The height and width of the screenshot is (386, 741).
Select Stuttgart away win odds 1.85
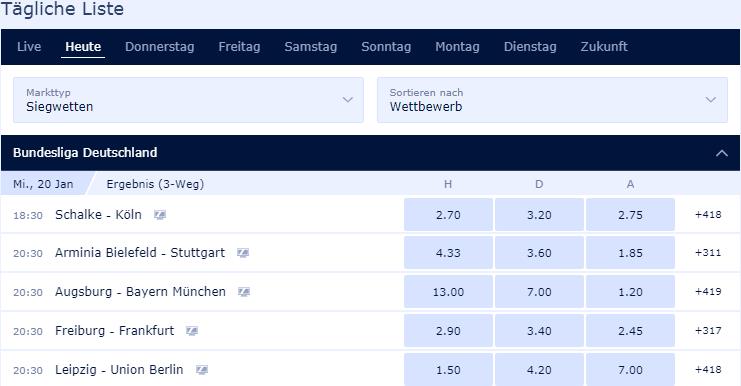tap(630, 253)
